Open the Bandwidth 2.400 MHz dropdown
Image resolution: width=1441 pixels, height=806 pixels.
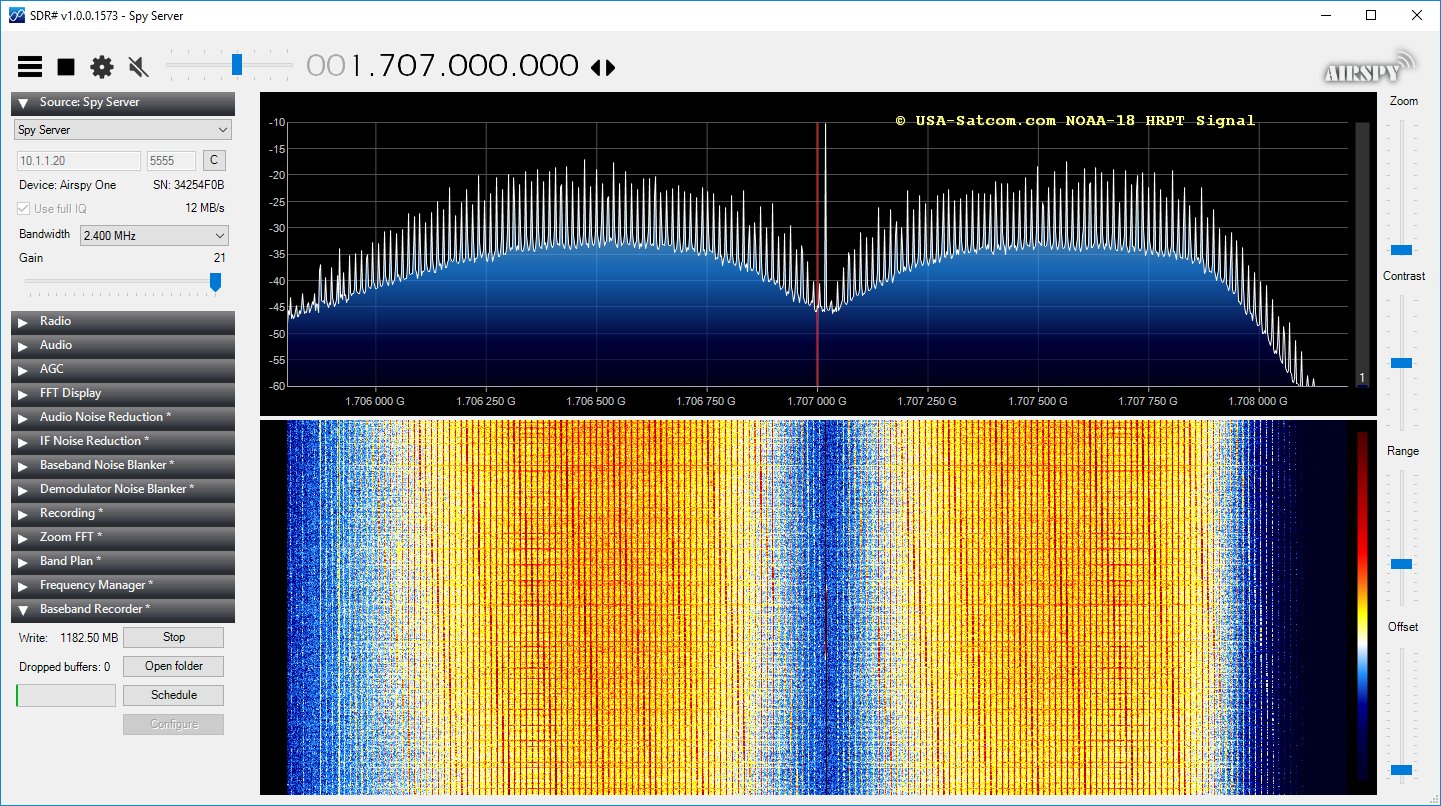(x=154, y=236)
